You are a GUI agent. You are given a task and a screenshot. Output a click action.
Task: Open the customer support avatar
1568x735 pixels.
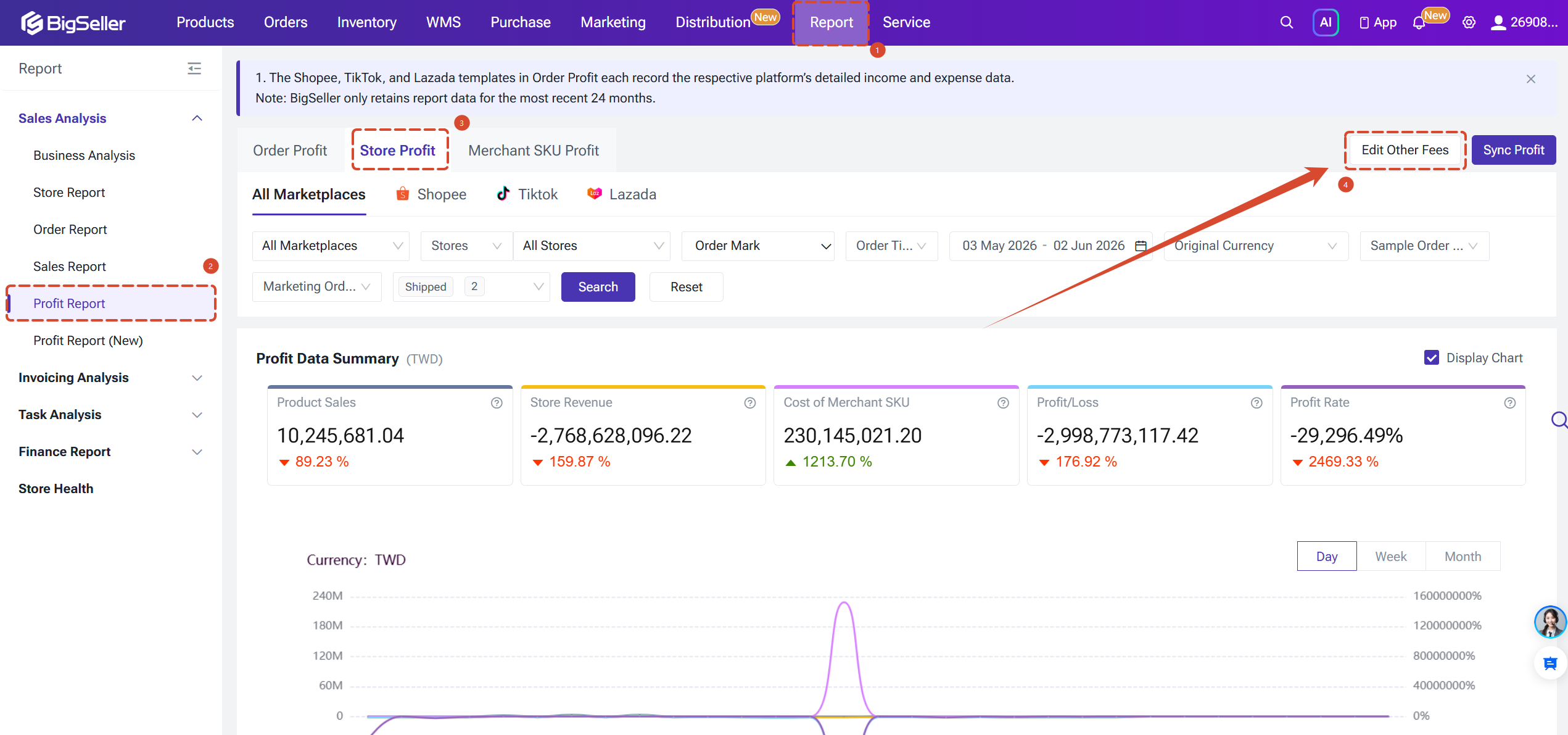tap(1551, 621)
